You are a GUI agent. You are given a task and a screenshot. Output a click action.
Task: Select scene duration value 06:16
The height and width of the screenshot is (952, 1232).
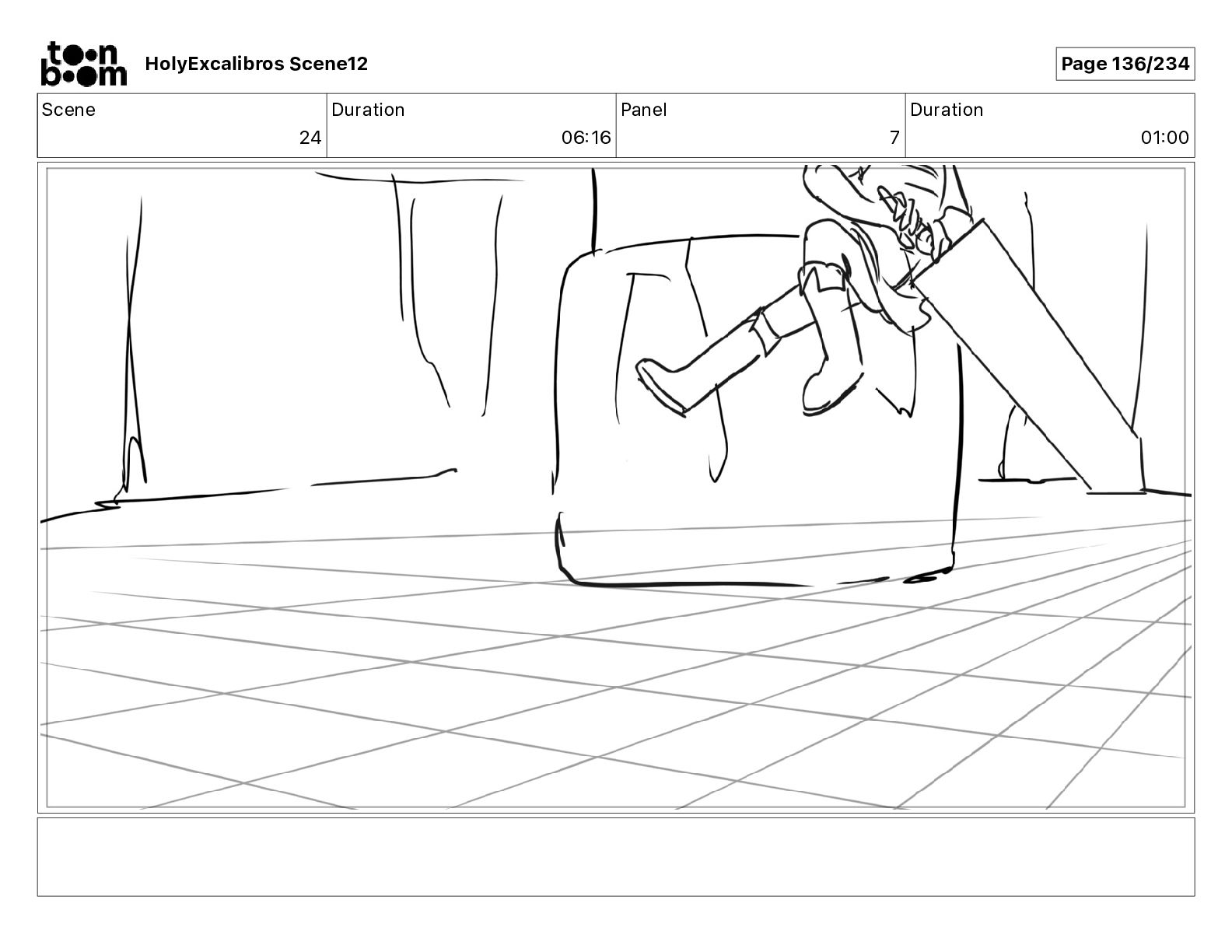(x=586, y=138)
